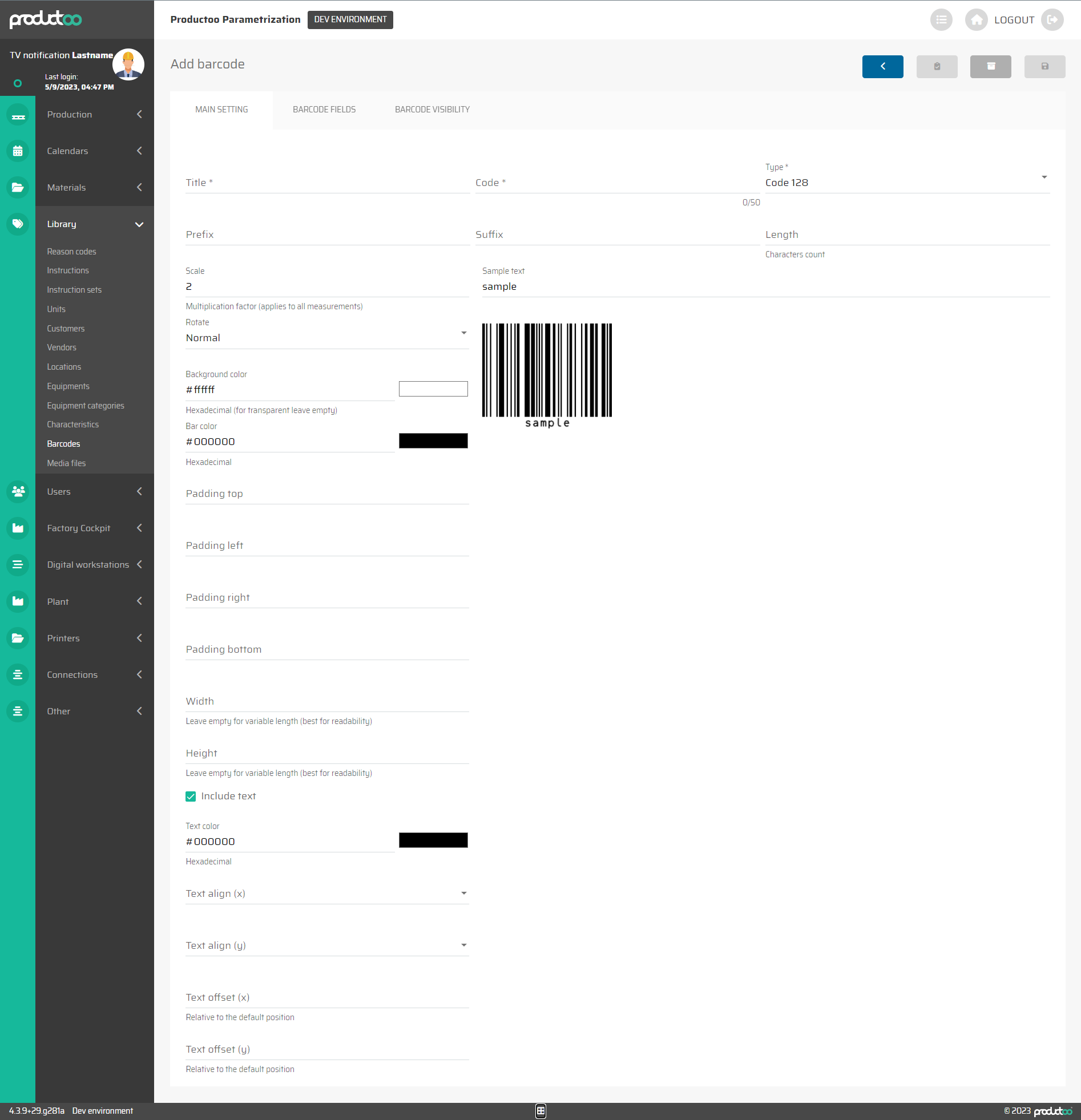Image resolution: width=1081 pixels, height=1120 pixels.
Task: Click the Home icon in the top bar
Action: [x=976, y=19]
